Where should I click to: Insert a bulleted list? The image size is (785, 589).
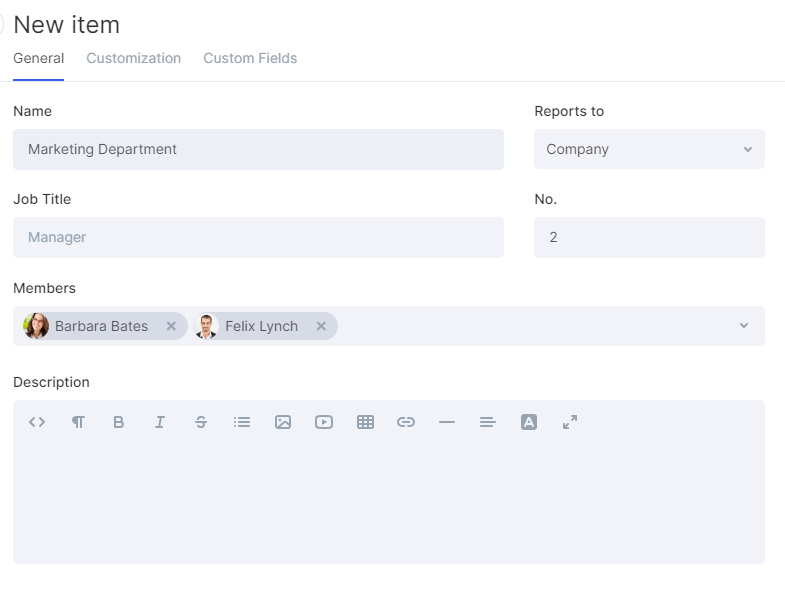[x=242, y=422]
